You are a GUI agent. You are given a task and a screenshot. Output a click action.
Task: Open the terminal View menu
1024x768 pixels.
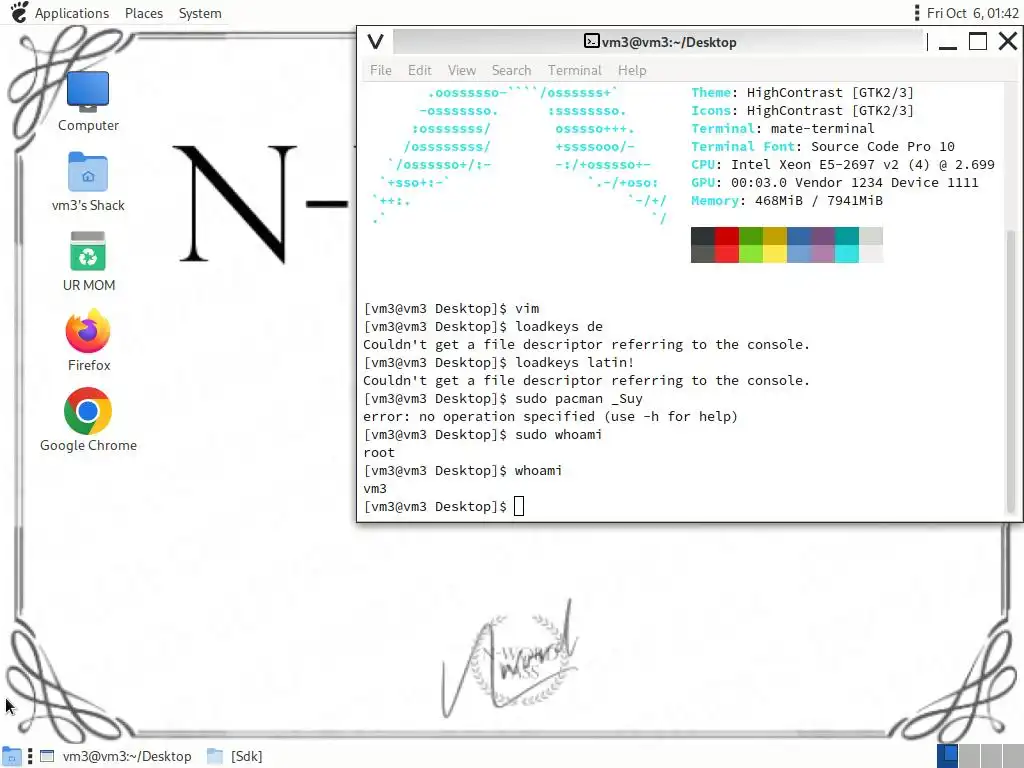(462, 70)
